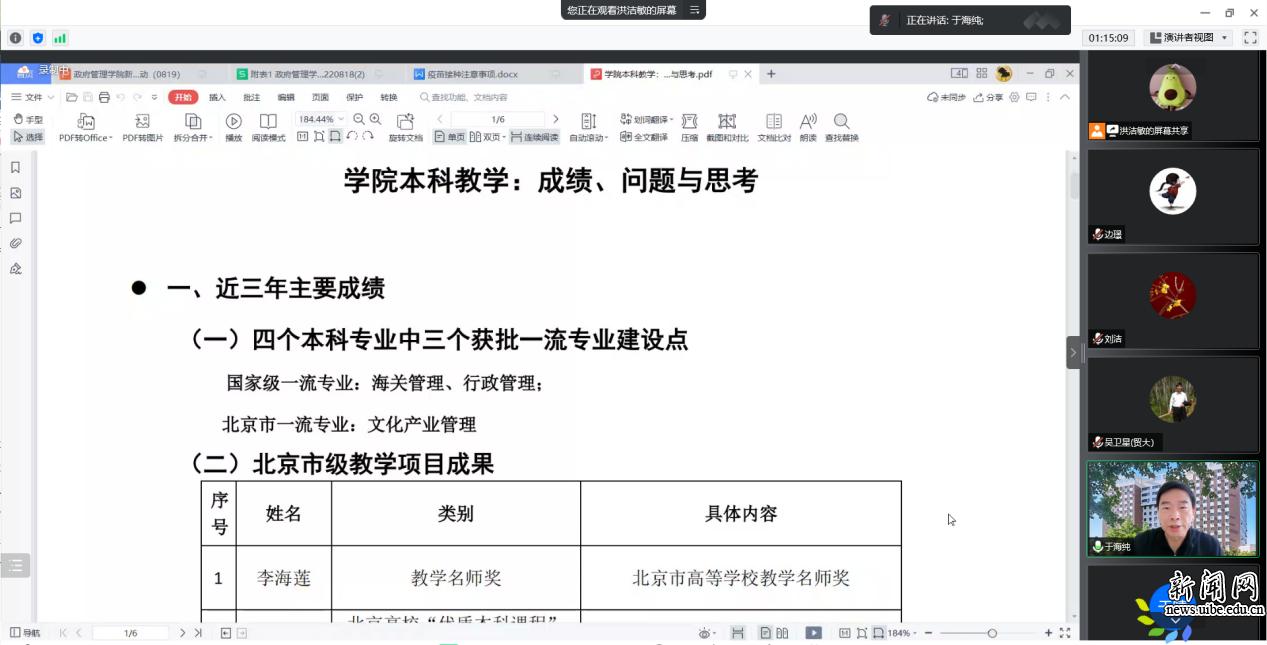This screenshot has width=1267, height=645.
Task: Open the thumbnail panel in left sidebar
Action: [15, 193]
